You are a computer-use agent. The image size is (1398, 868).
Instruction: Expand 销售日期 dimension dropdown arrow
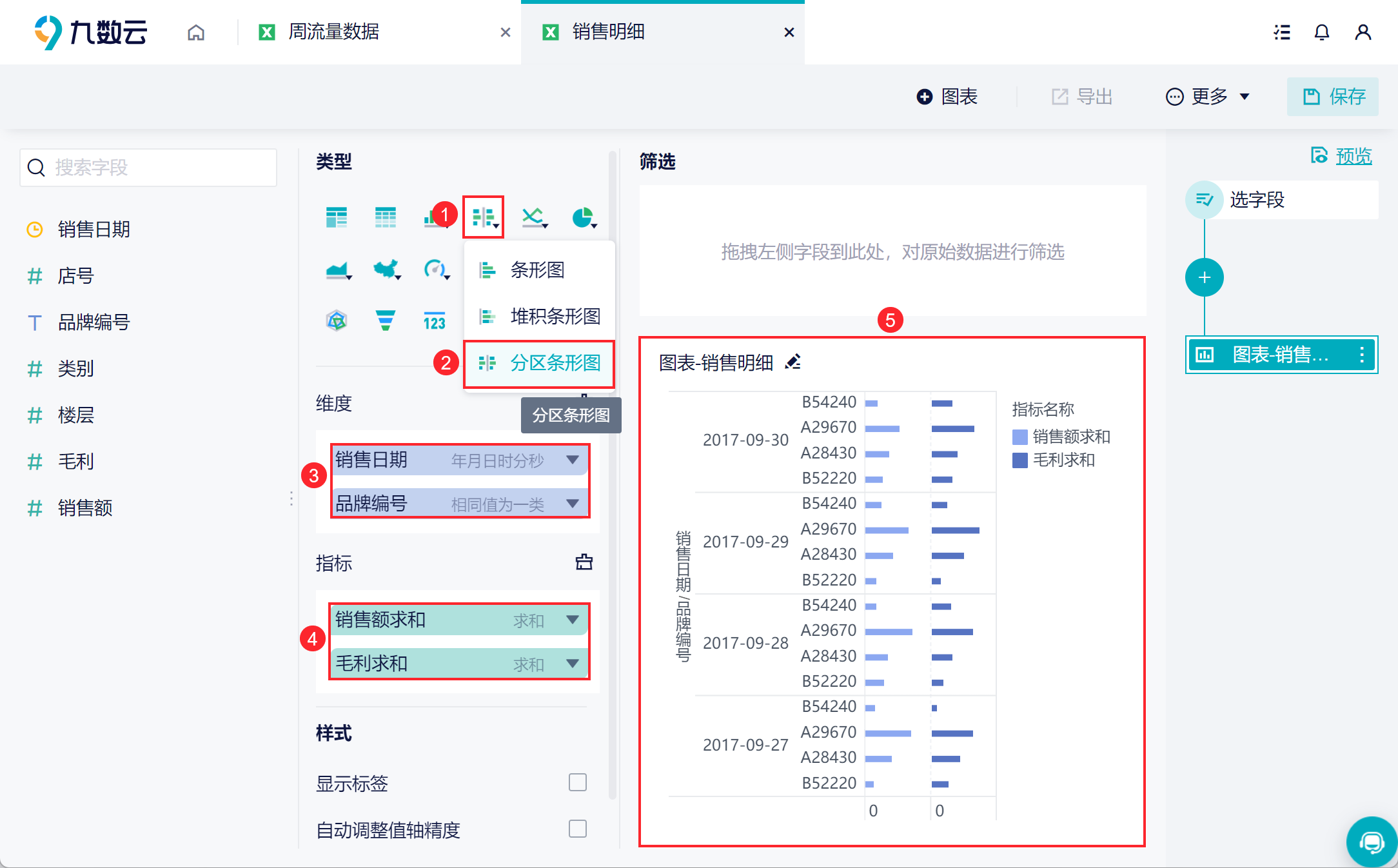coord(572,460)
